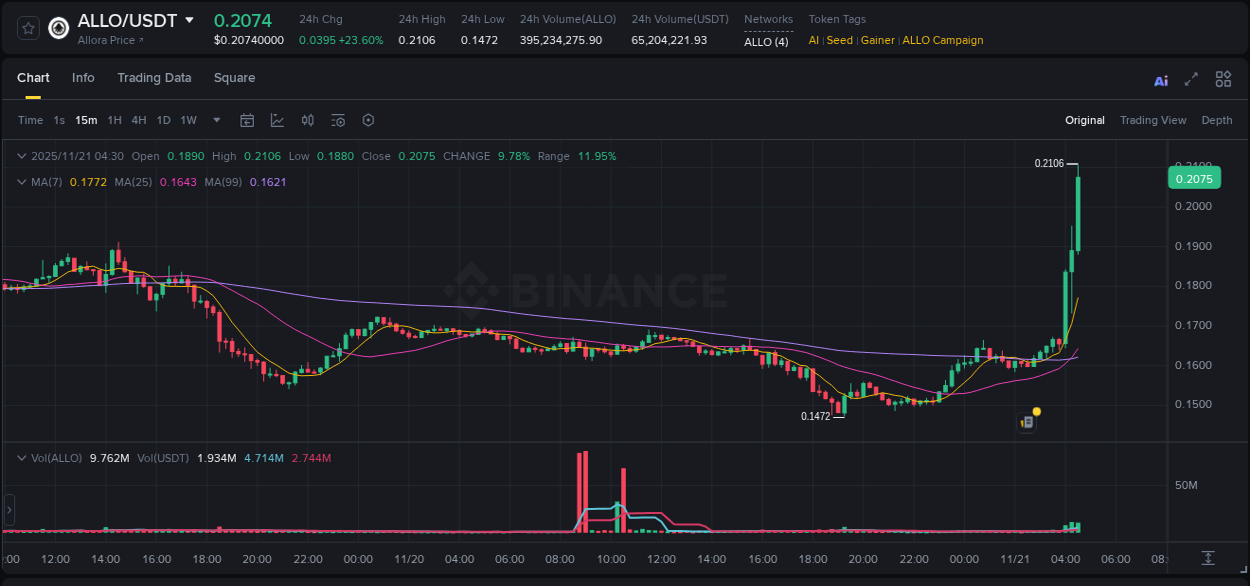
Task: Open the AI chart analysis tool
Action: [x=1160, y=78]
